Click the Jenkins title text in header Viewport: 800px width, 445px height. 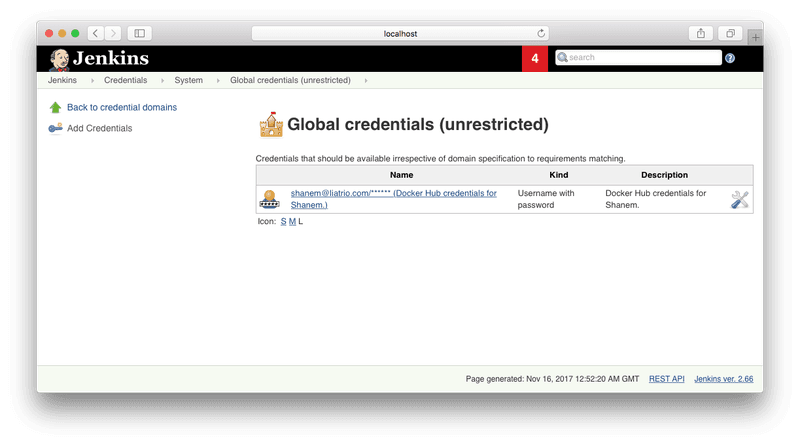pyautogui.click(x=111, y=58)
